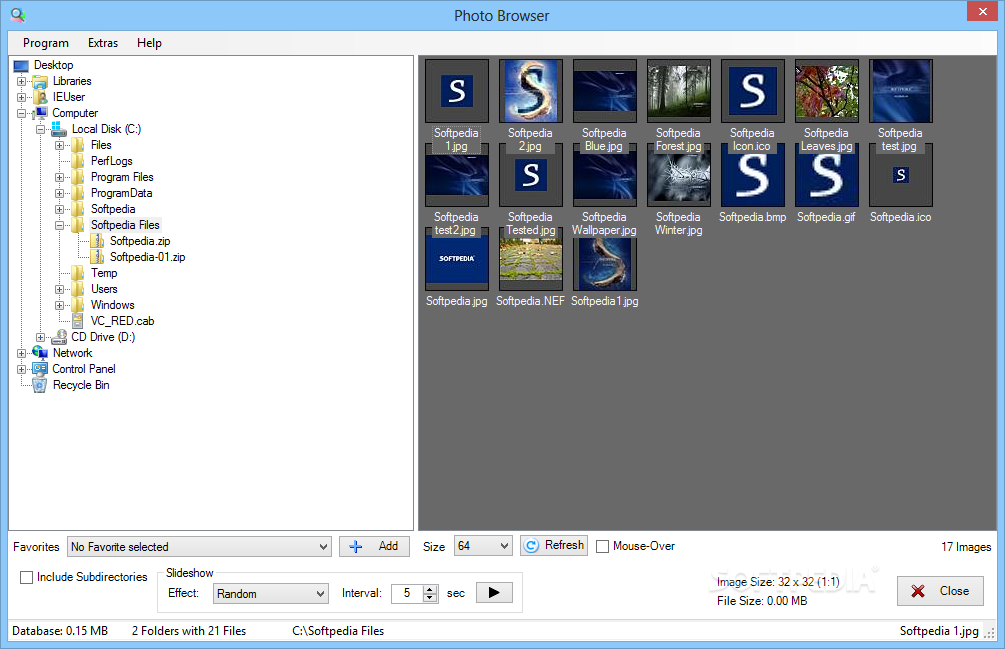Screen dimensions: 1005x649
Task: Click the Close button with red X
Action: click(940, 591)
